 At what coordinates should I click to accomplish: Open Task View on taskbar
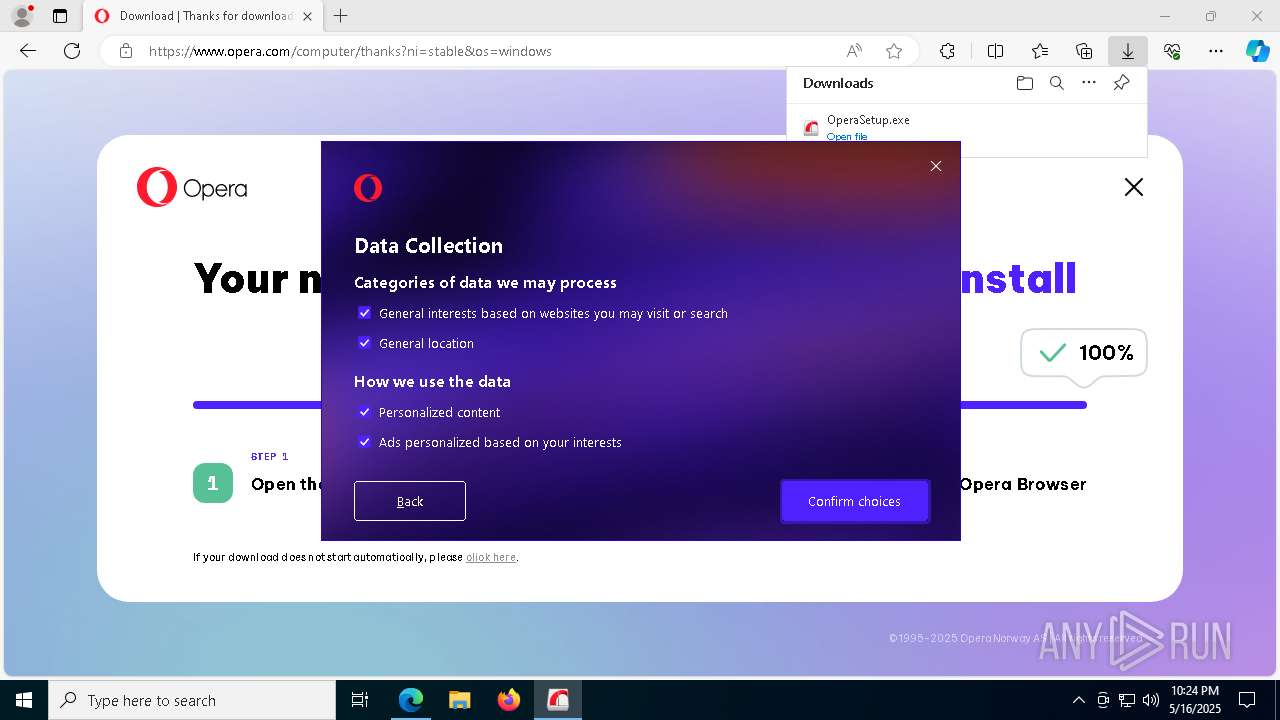(360, 700)
